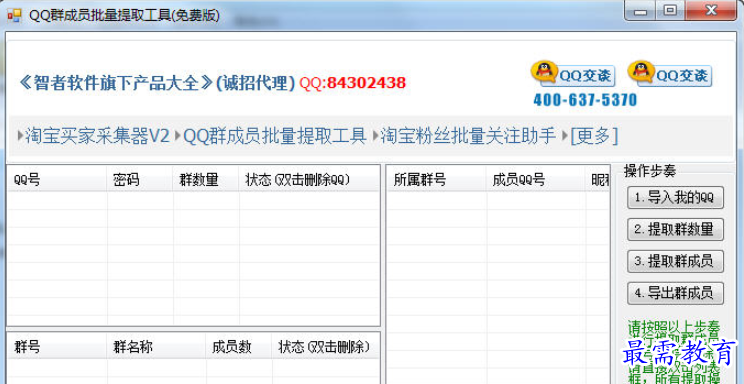Open the 淘宝粉丝批量关注助手 link
The width and height of the screenshot is (744, 384).
pos(468,136)
